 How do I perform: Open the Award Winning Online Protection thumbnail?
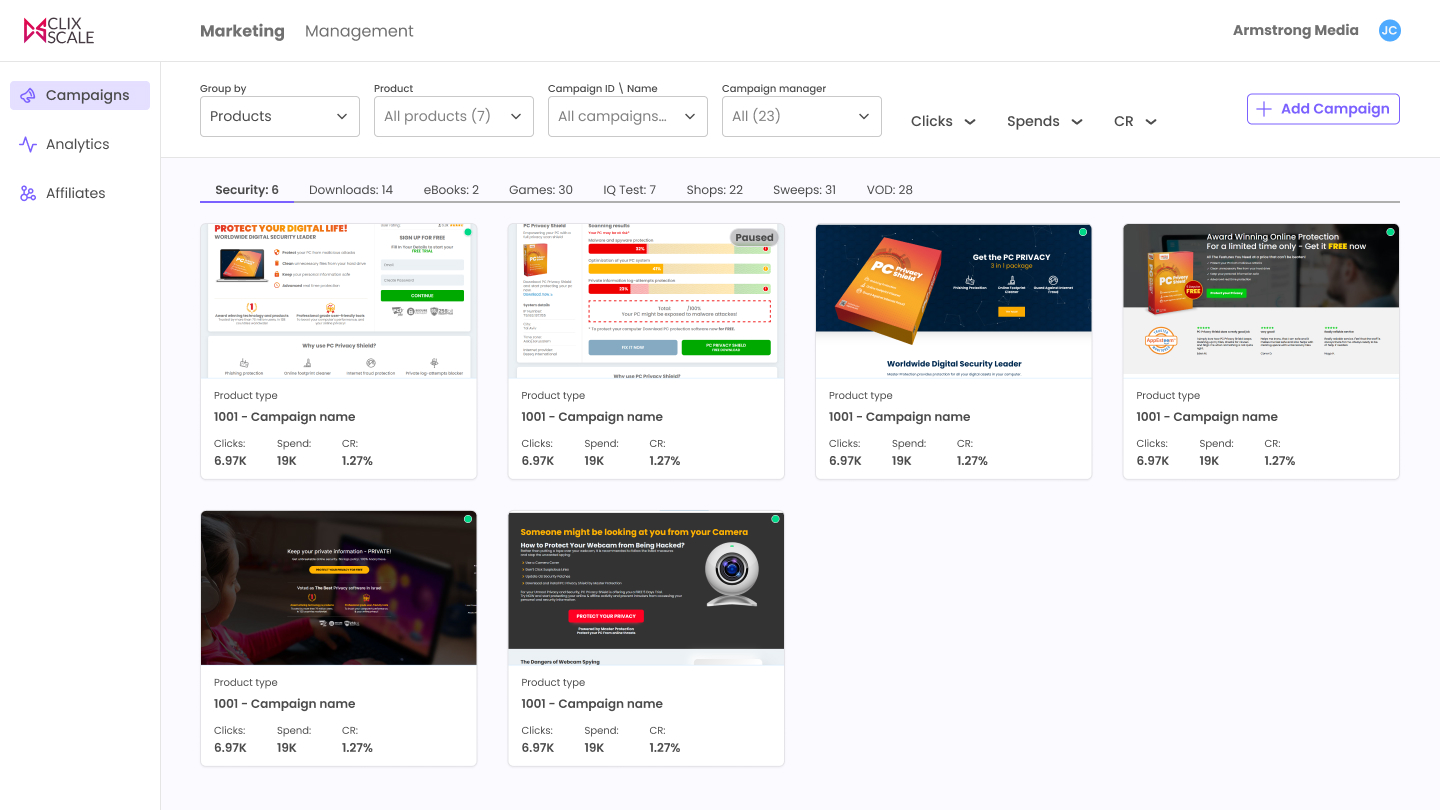pos(1261,301)
